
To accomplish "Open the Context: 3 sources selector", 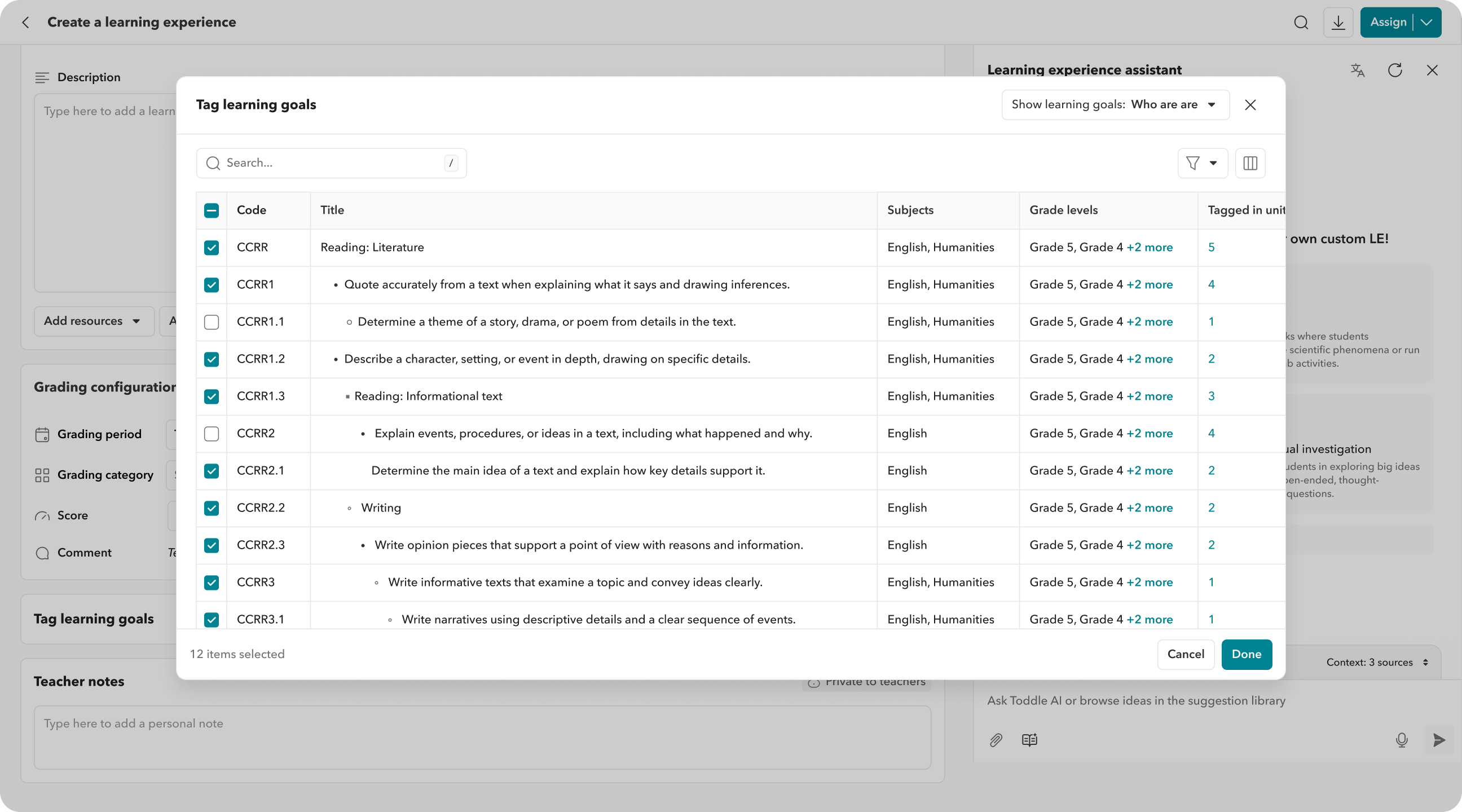I will pyautogui.click(x=1376, y=662).
